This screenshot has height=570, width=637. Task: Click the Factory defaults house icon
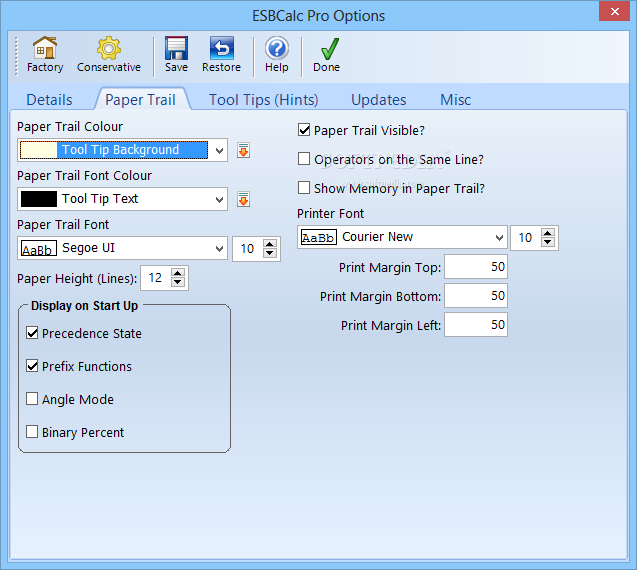(45, 48)
